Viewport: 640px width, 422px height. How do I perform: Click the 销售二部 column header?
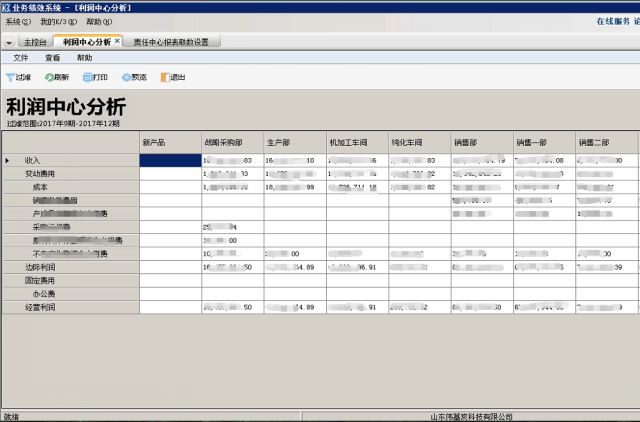pos(607,142)
